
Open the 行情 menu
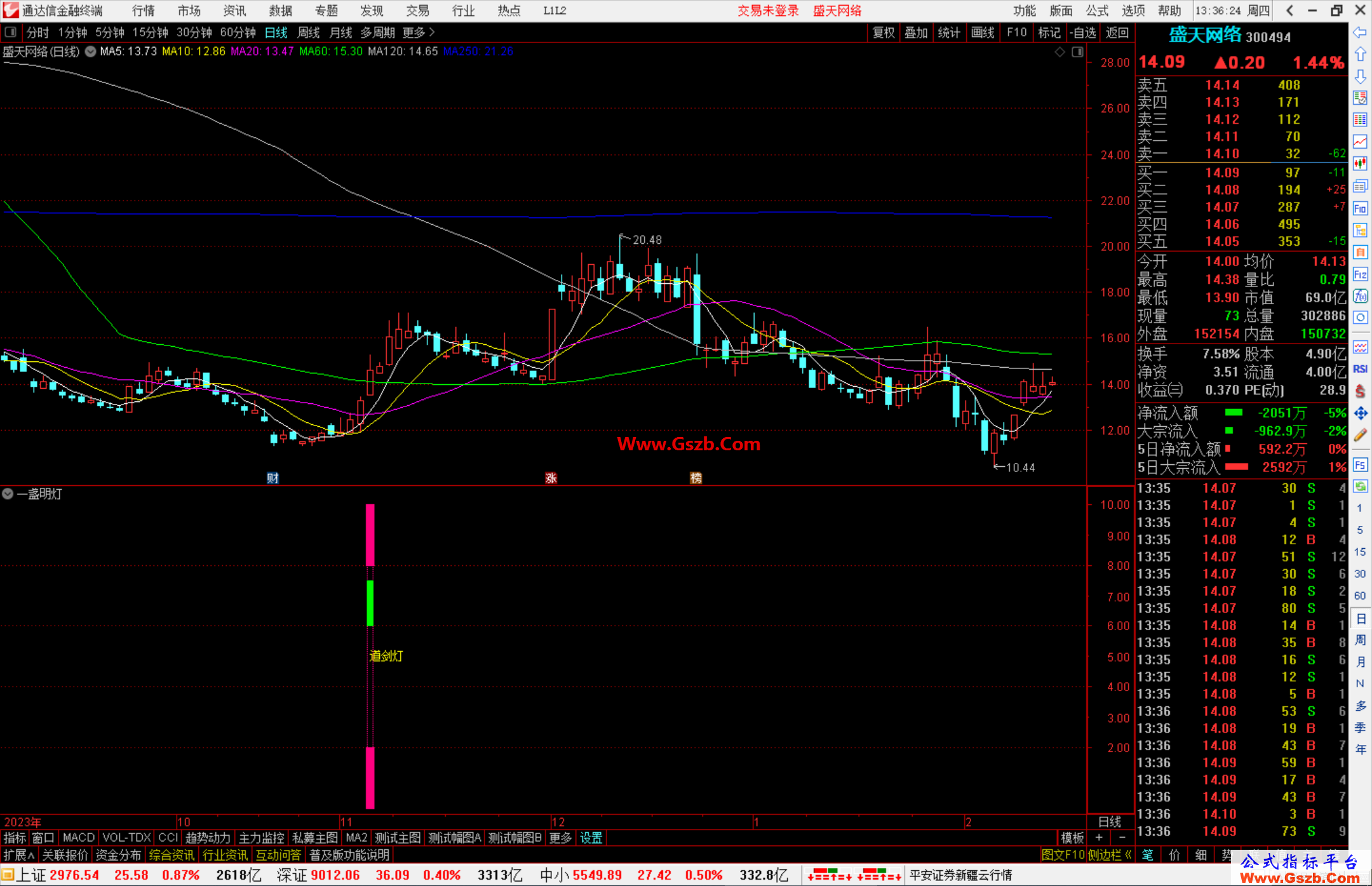point(143,11)
